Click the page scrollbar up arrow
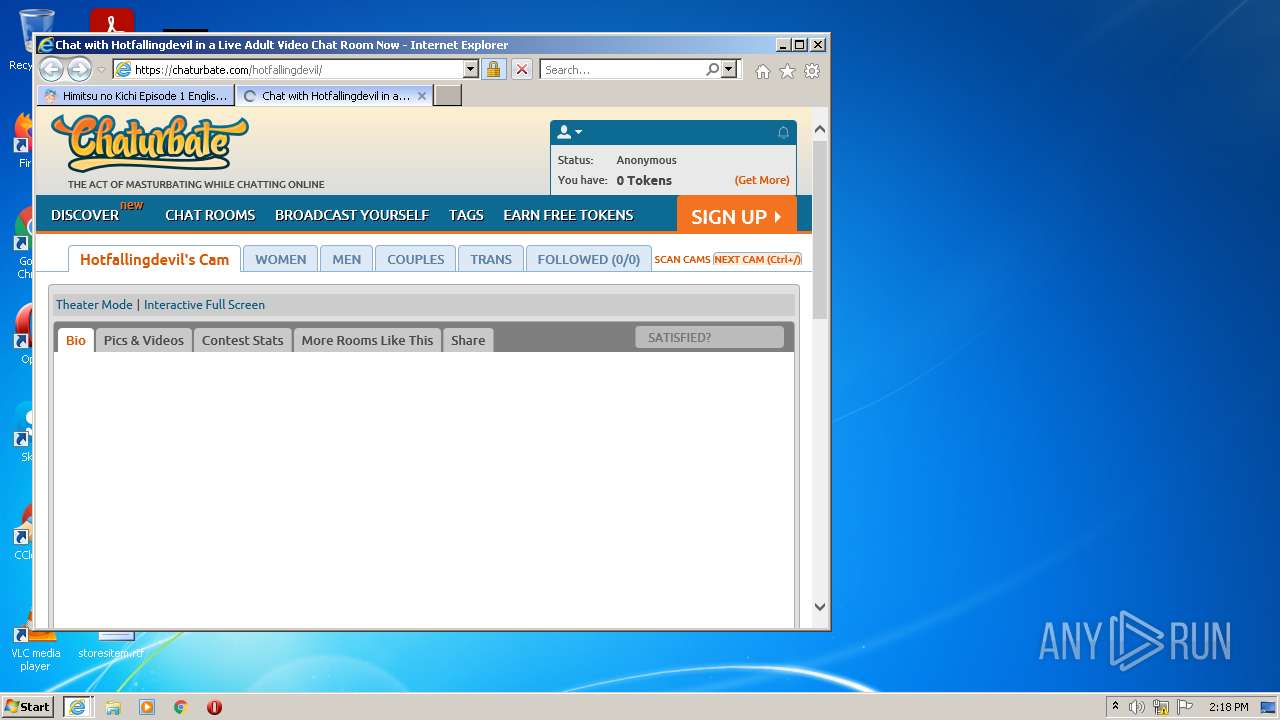Viewport: 1280px width, 720px height. [x=820, y=129]
